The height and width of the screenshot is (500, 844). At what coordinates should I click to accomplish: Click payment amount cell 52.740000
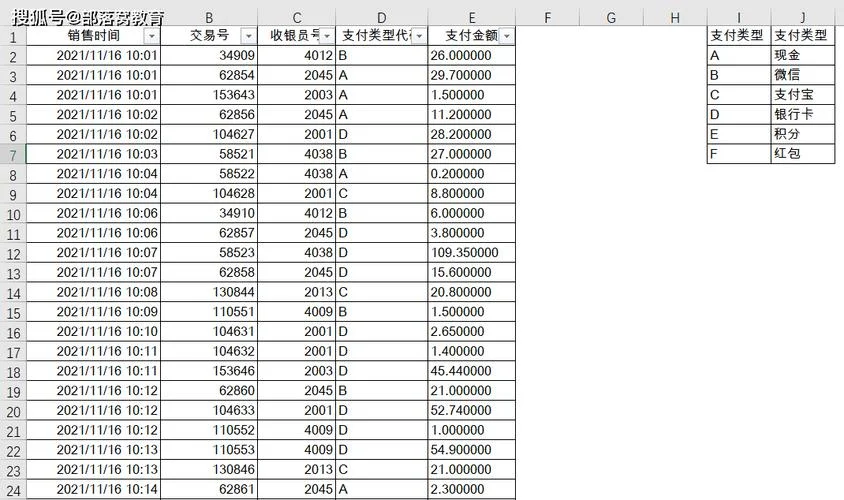[472, 410]
